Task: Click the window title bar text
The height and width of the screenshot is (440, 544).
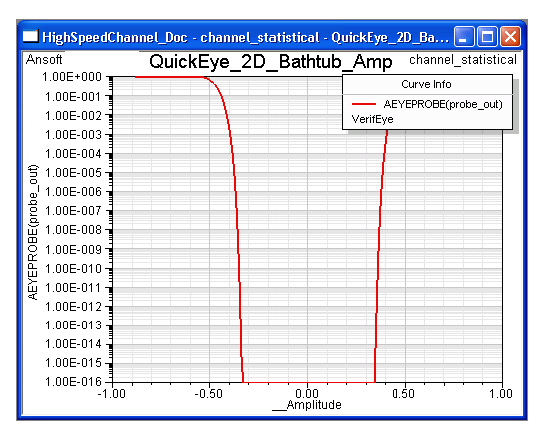Action: [x=246, y=37]
